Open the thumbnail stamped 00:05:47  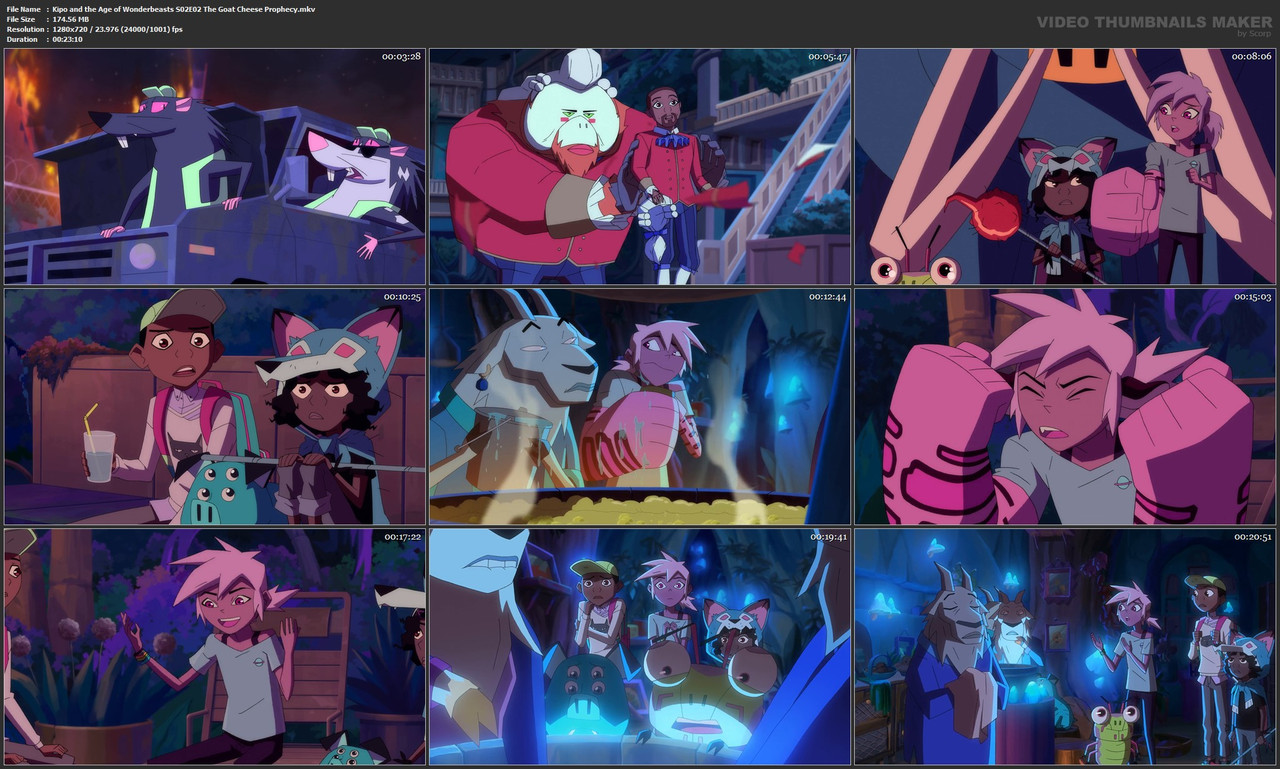(x=640, y=167)
